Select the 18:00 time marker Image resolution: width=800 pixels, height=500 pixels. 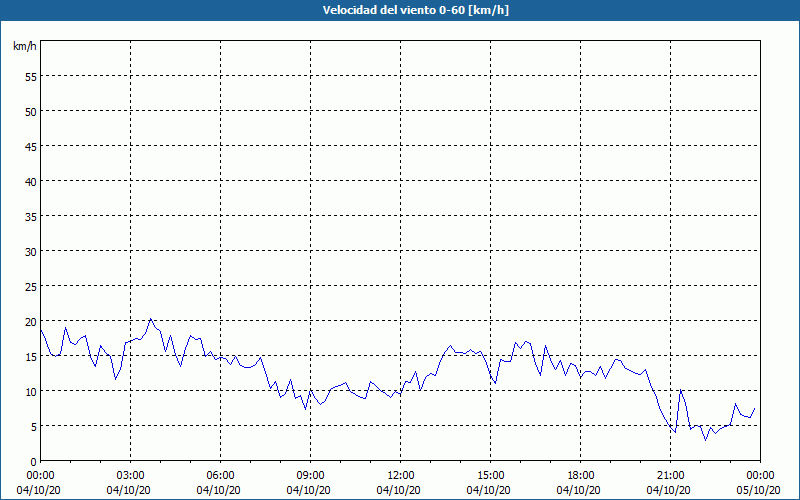pyautogui.click(x=580, y=475)
